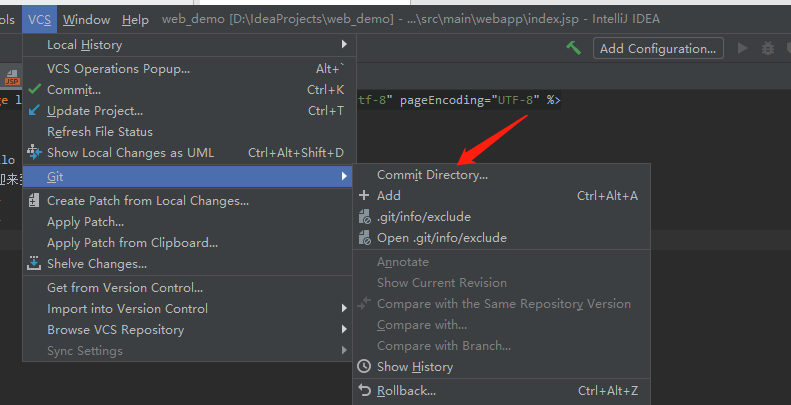Click the Show History clock icon
Viewport: 791px width, 405px height.
click(364, 366)
